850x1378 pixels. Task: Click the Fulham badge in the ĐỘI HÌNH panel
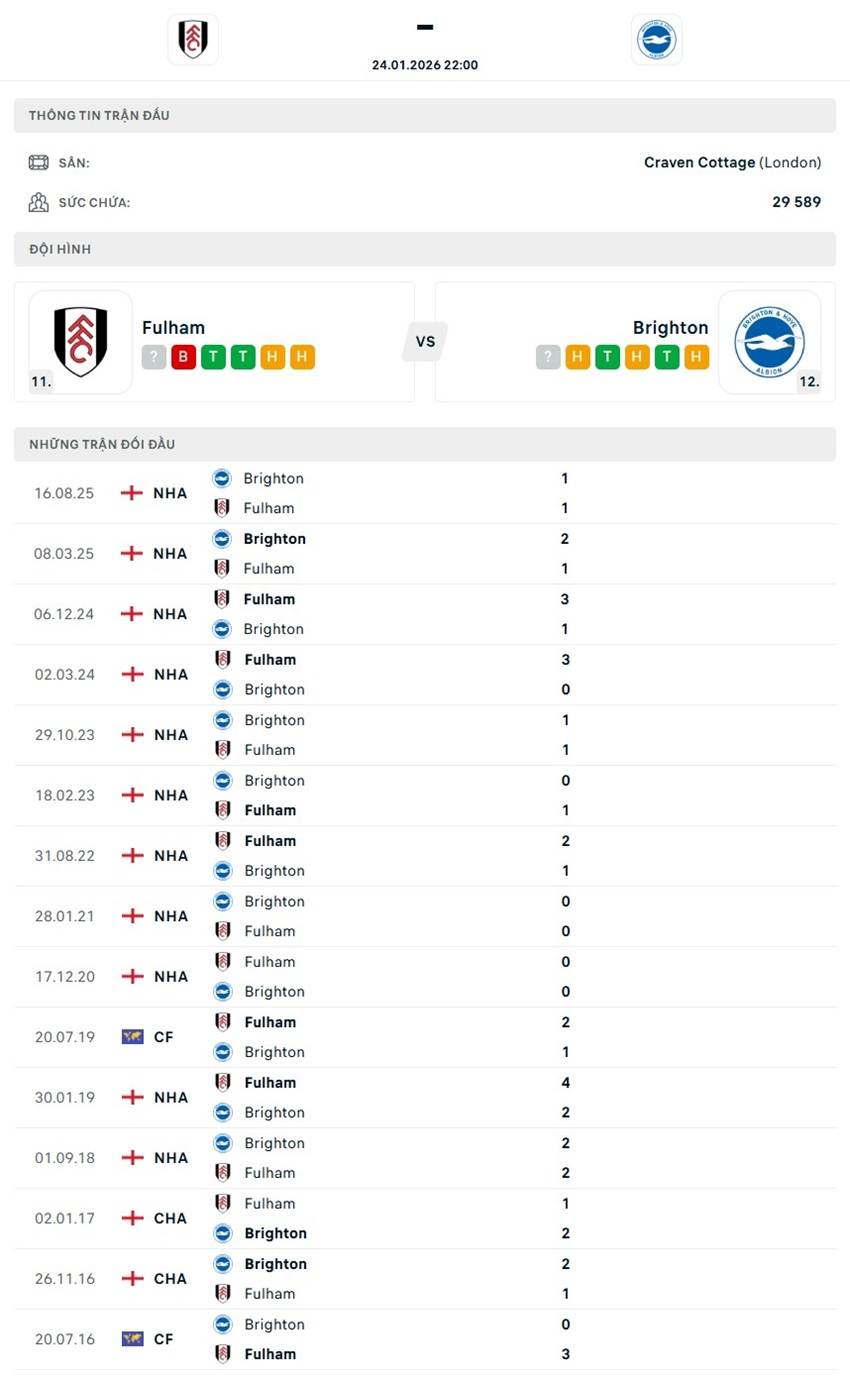pyautogui.click(x=78, y=340)
